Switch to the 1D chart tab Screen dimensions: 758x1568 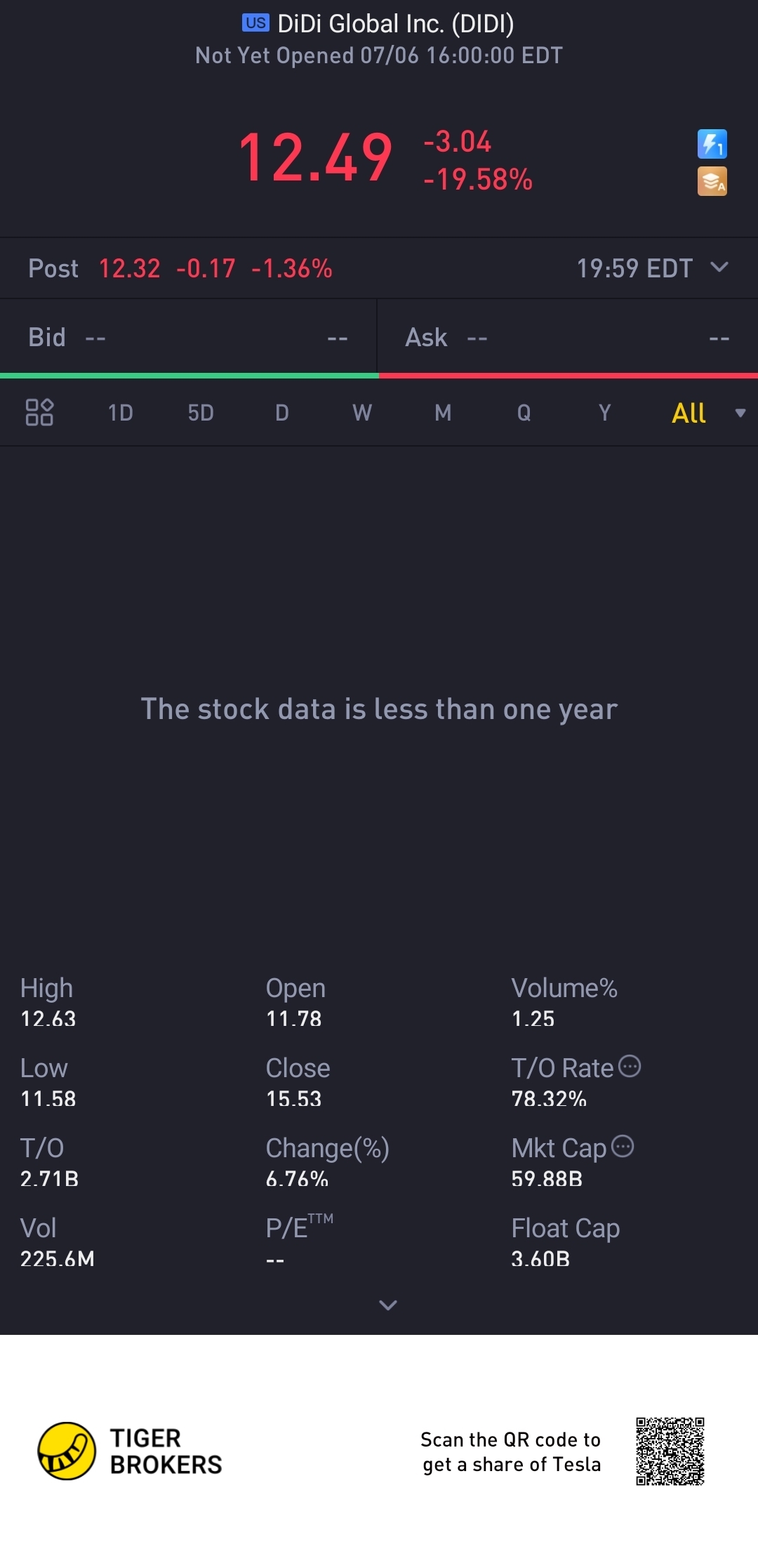(x=120, y=413)
